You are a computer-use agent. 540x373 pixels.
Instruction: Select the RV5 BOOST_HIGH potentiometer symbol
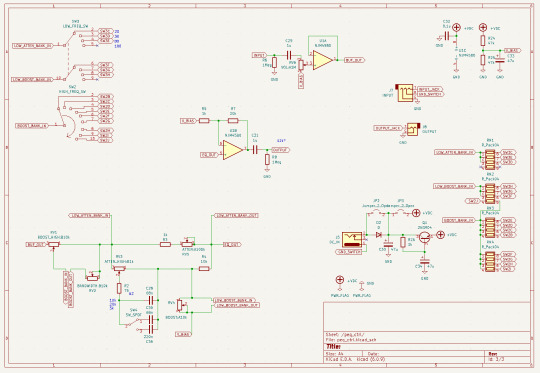[53, 245]
